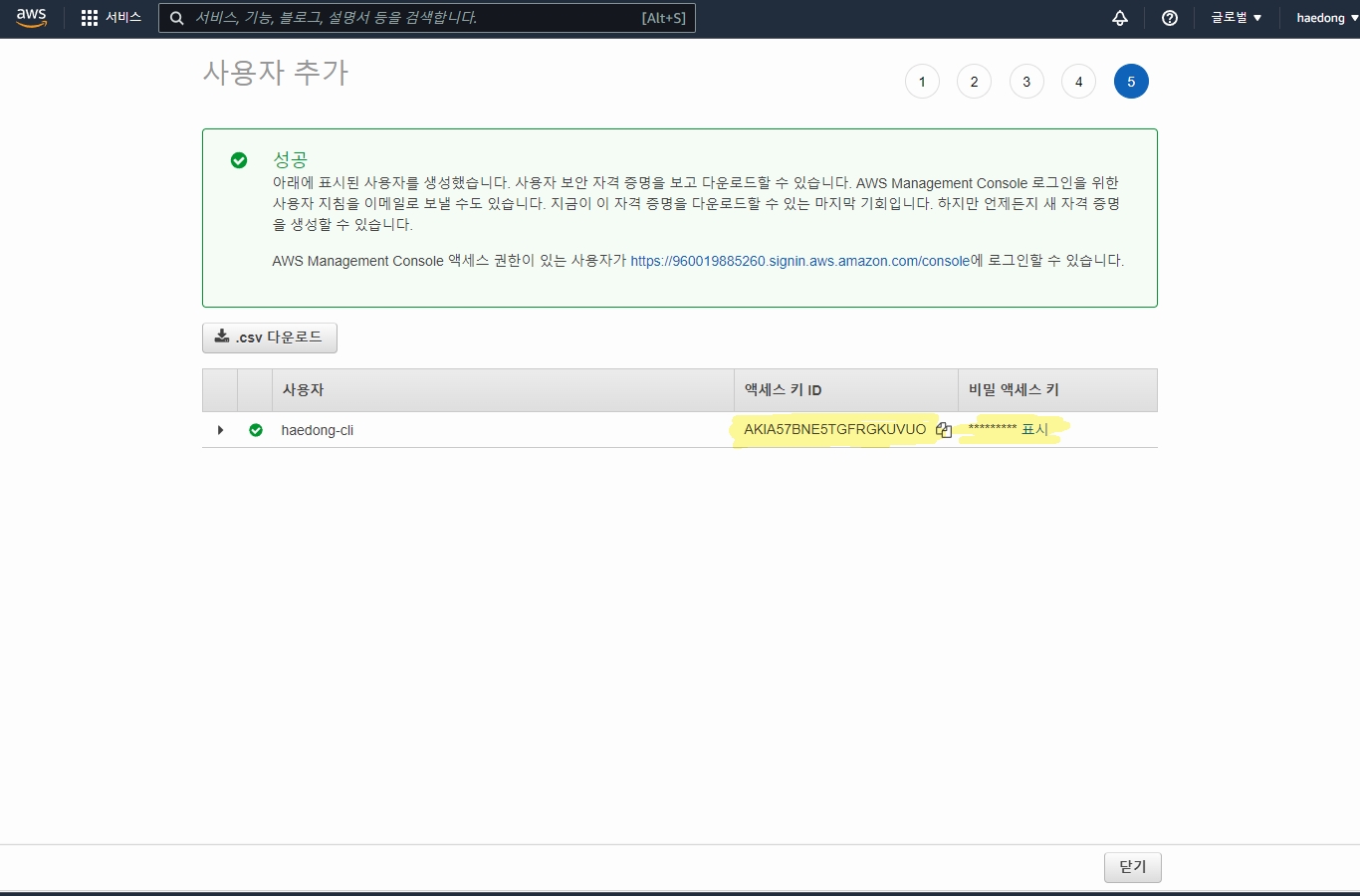Go to wizard step 1
The width and height of the screenshot is (1360, 896).
[922, 82]
